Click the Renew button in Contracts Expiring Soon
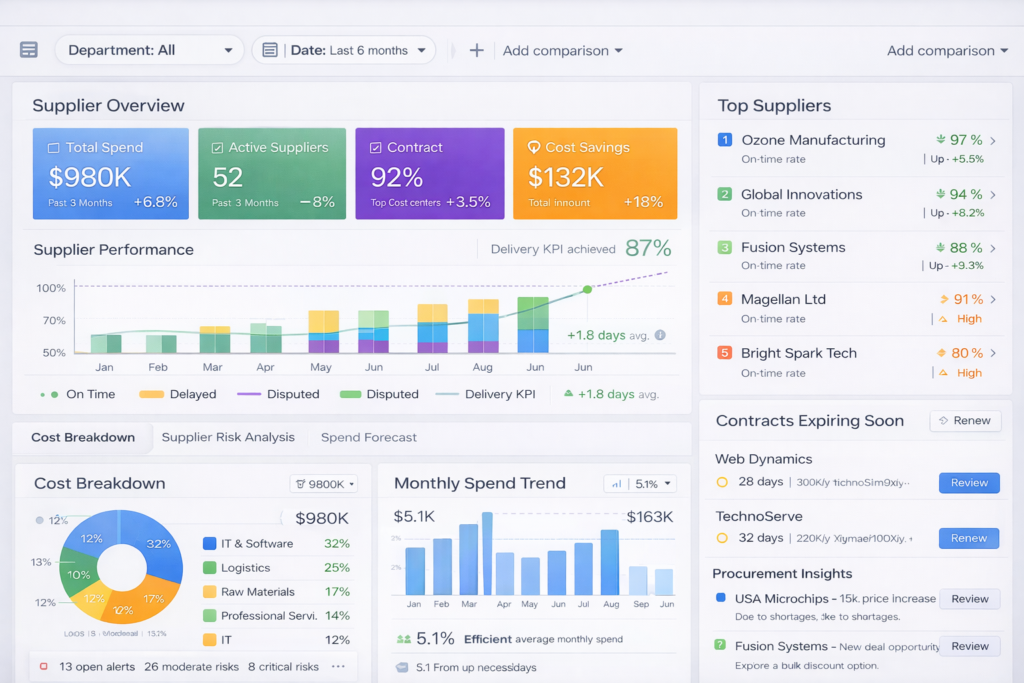Screen dimensions: 1024x683 point(964,421)
